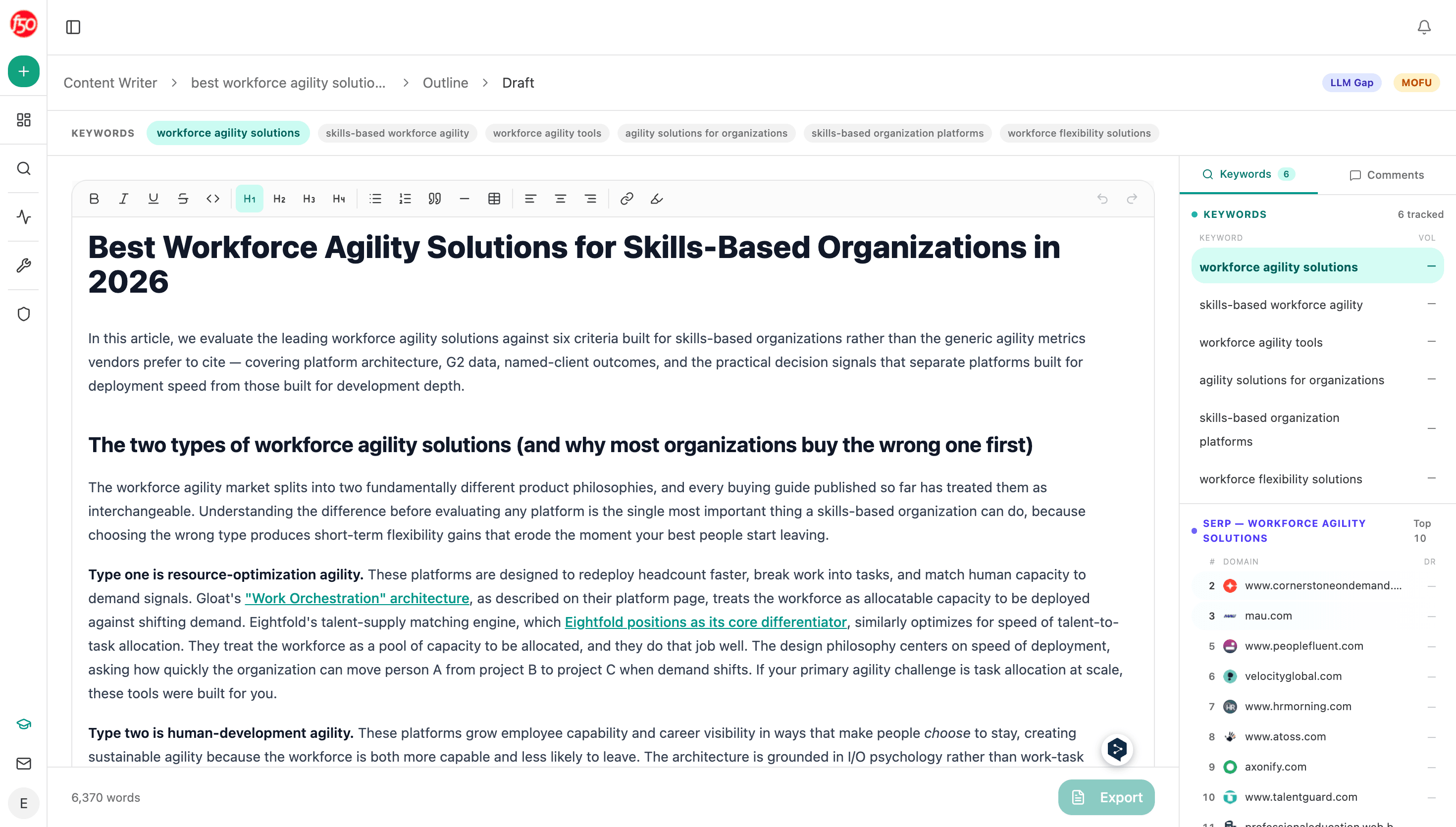Select agility solutions for organizations chip

coord(706,133)
